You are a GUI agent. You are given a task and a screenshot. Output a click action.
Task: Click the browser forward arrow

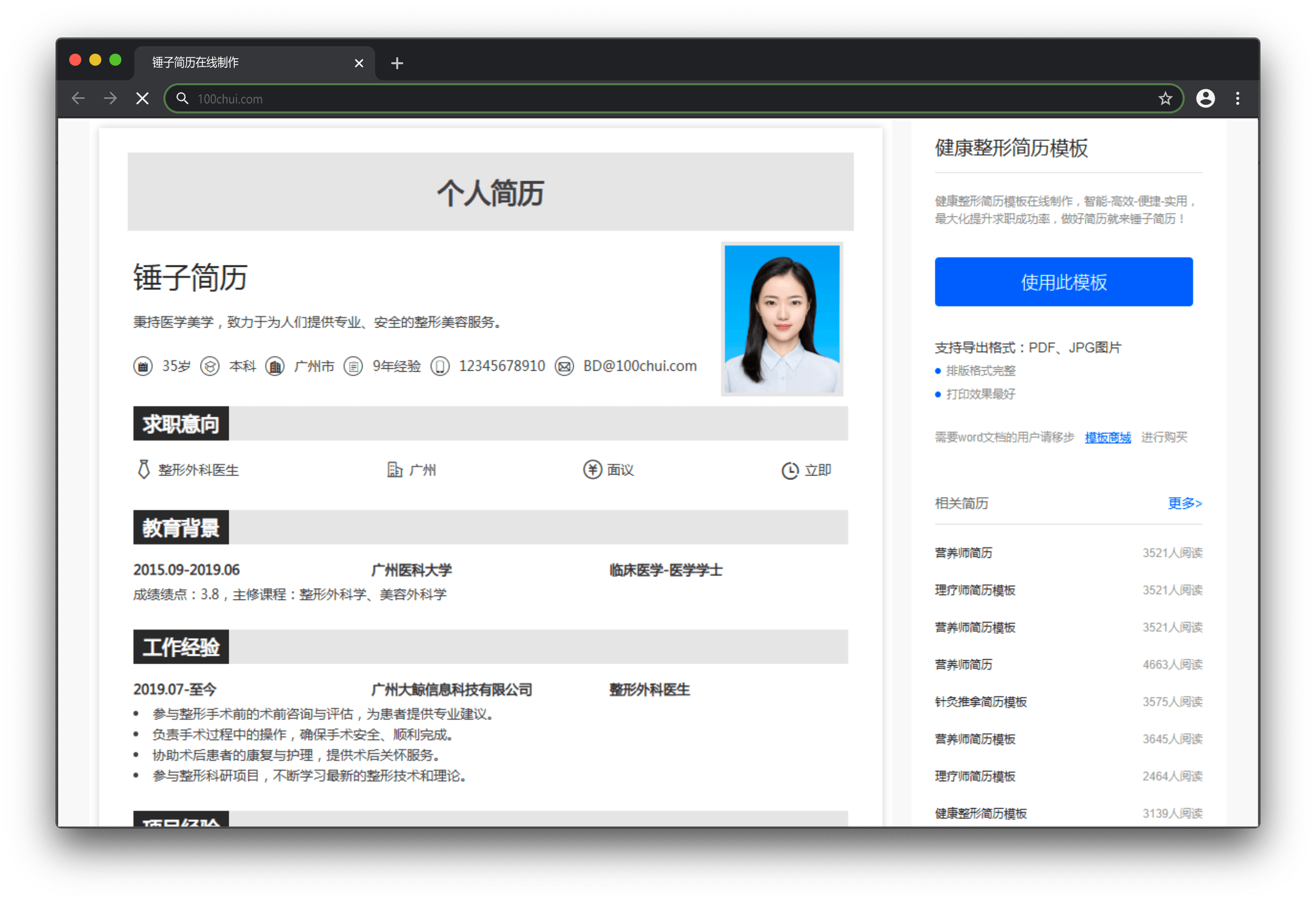coord(110,99)
